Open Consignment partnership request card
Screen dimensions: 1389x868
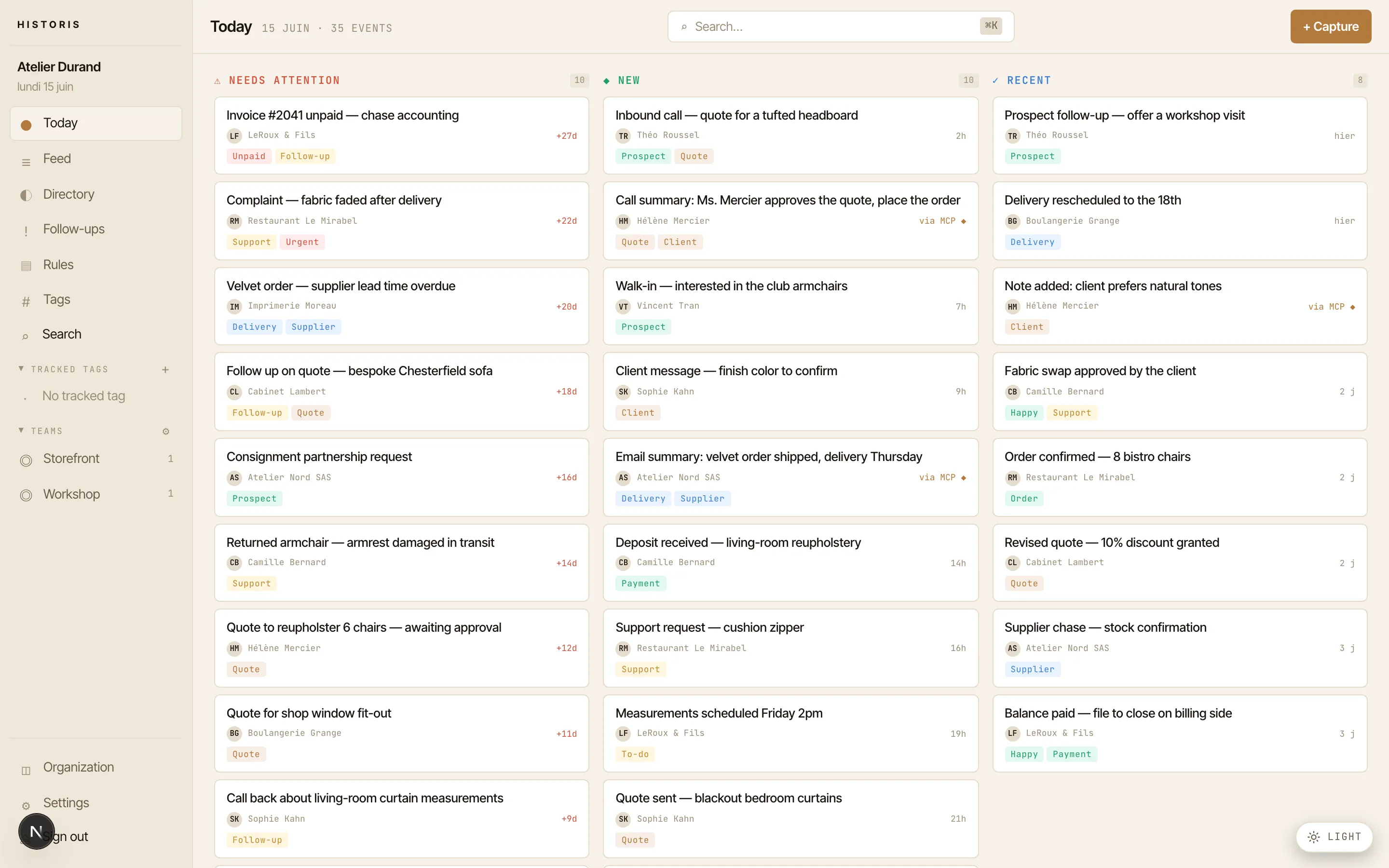pos(401,477)
